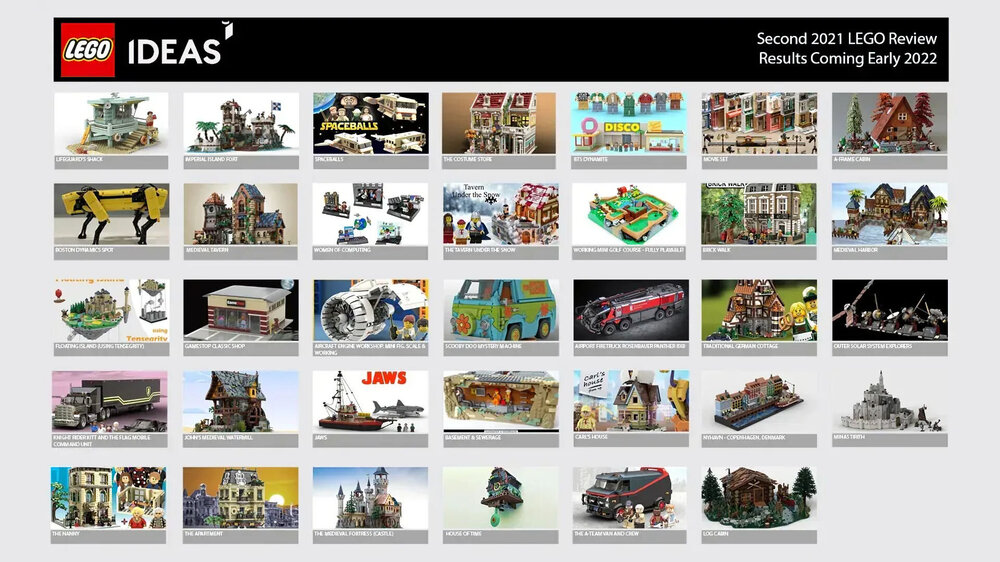The height and width of the screenshot is (562, 1000).
Task: Select The Nanny project image
Action: point(108,498)
